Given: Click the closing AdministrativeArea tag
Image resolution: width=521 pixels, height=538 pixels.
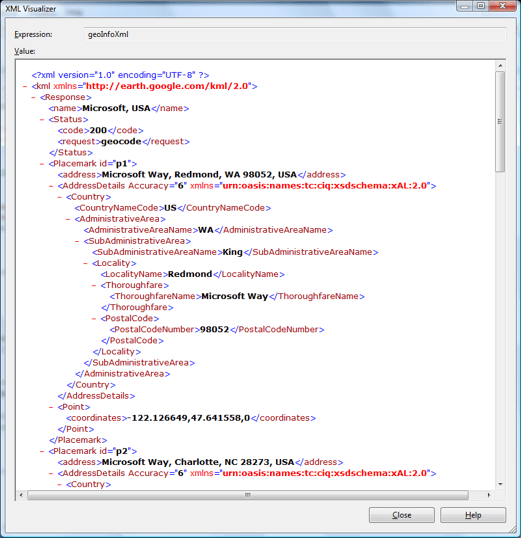Looking at the screenshot, I should coord(123,374).
